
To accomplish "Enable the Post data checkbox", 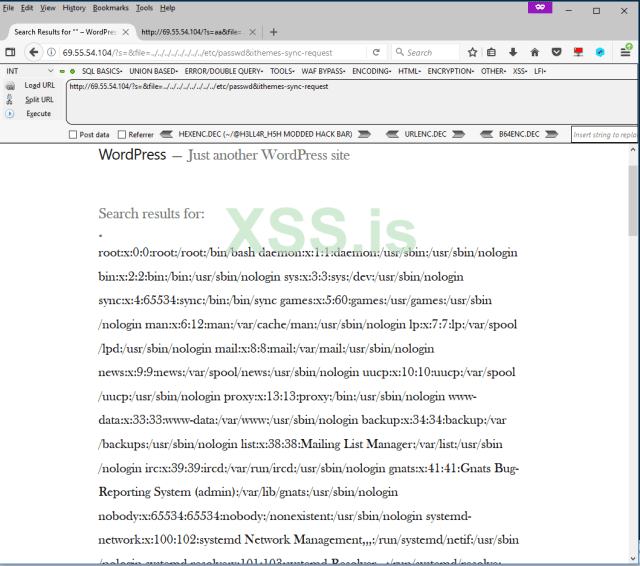I will click(x=73, y=135).
